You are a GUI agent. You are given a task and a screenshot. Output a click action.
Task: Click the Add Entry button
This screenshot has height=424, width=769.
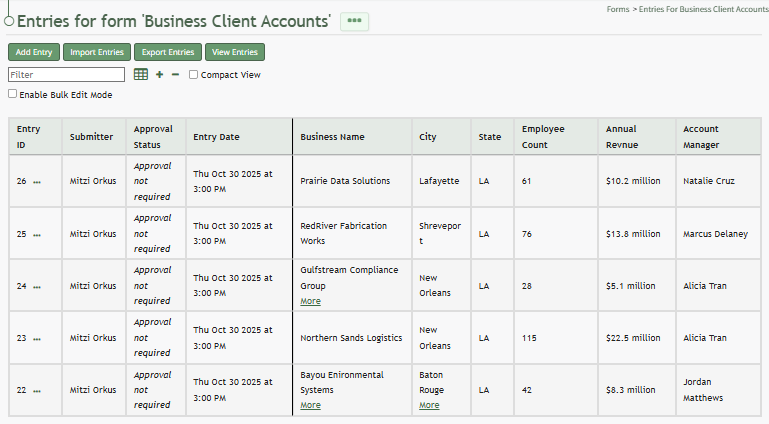(34, 52)
